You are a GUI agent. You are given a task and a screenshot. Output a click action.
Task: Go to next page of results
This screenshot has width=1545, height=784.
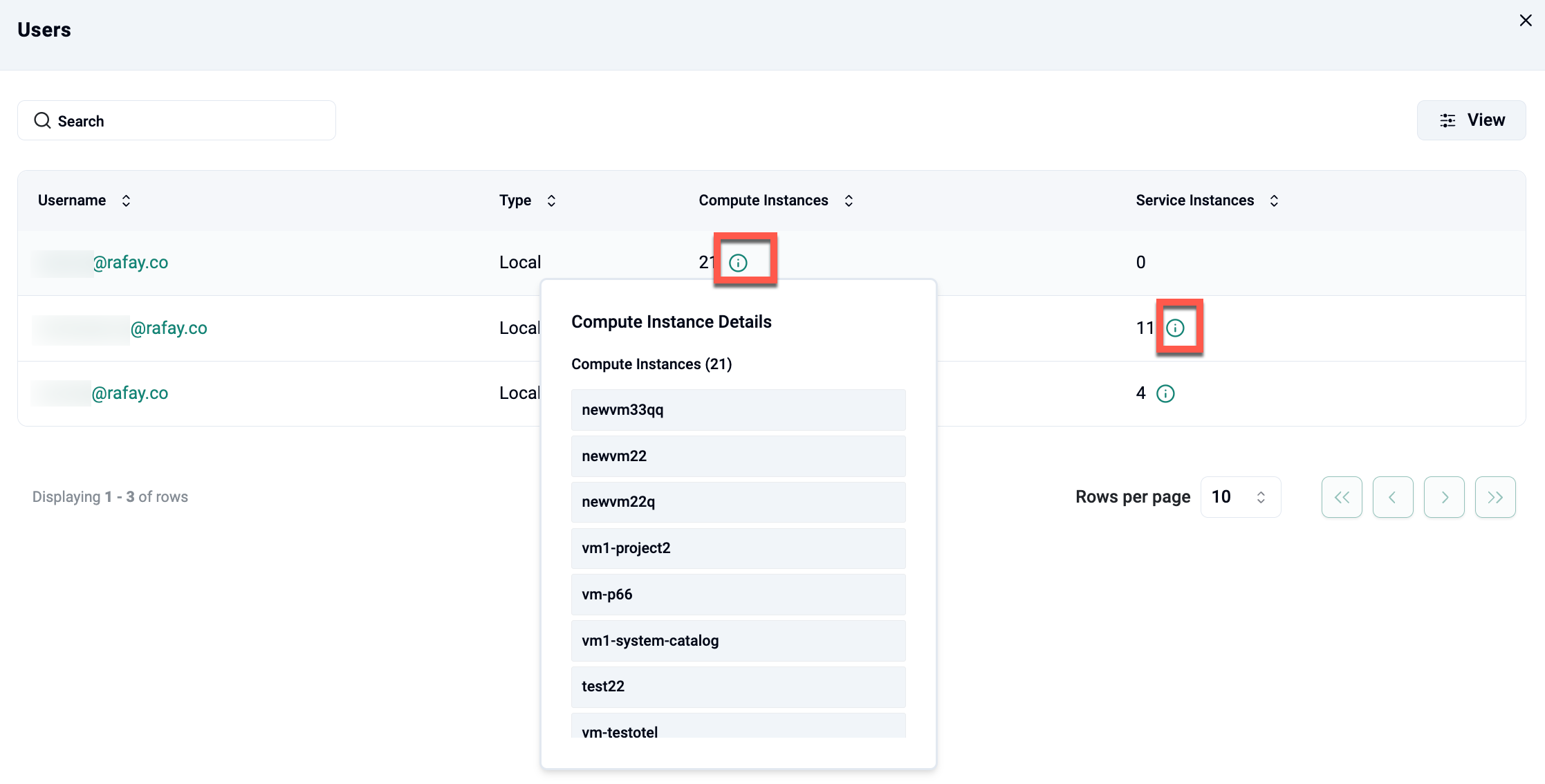tap(1444, 497)
